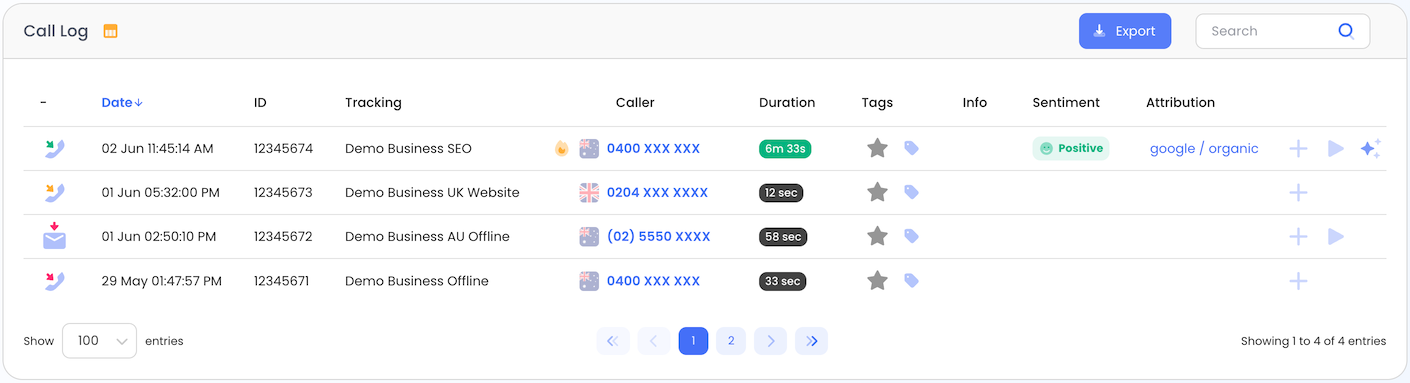Click the Attribution column header
The width and height of the screenshot is (1410, 383).
pyautogui.click(x=1180, y=102)
